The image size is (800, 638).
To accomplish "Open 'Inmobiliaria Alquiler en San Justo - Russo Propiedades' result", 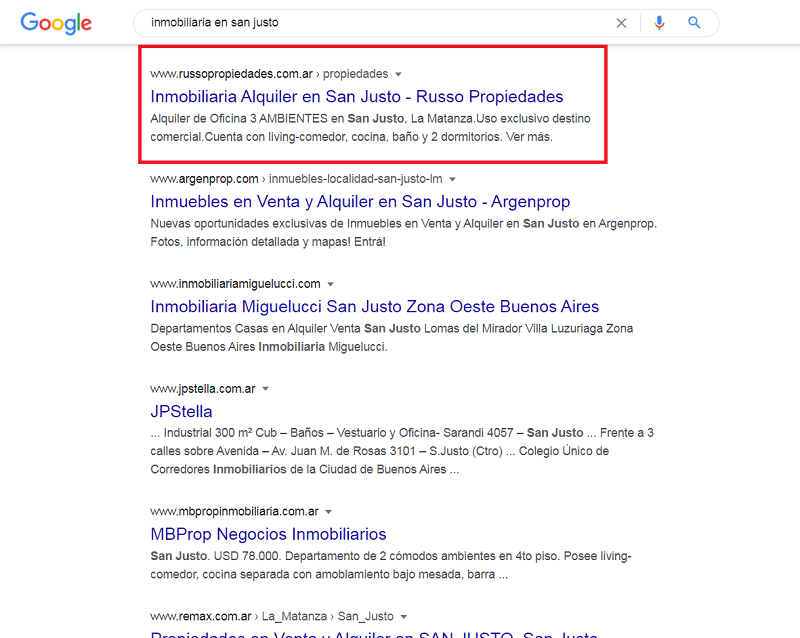I will 357,96.
